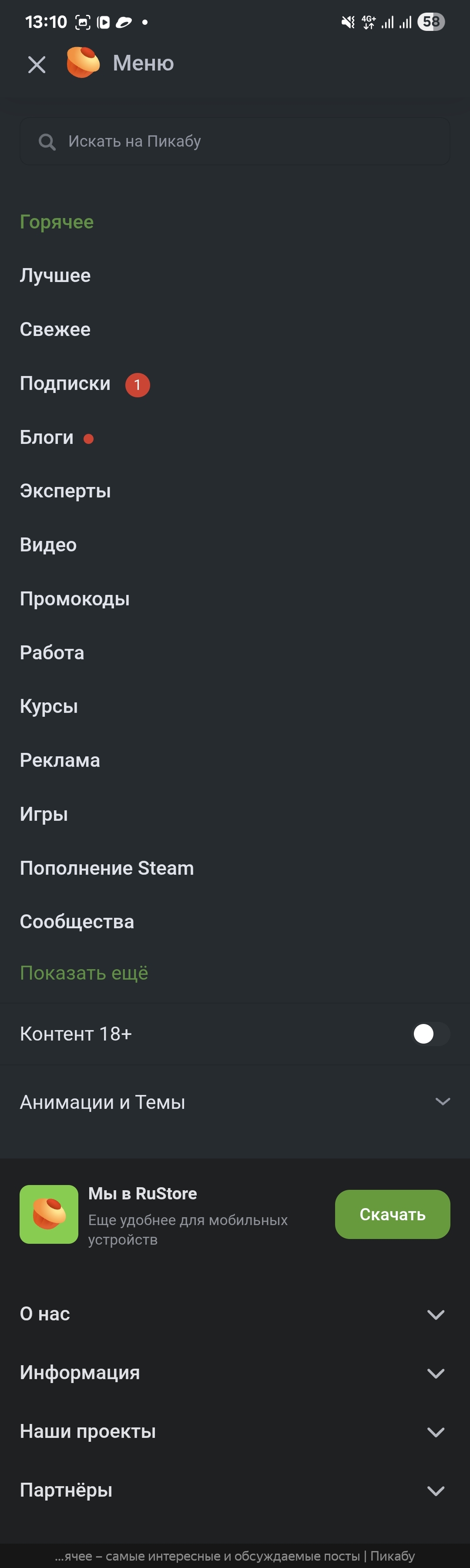Focus the Искать на Пикабу search field
This screenshot has height=1568, width=470.
(x=244, y=142)
